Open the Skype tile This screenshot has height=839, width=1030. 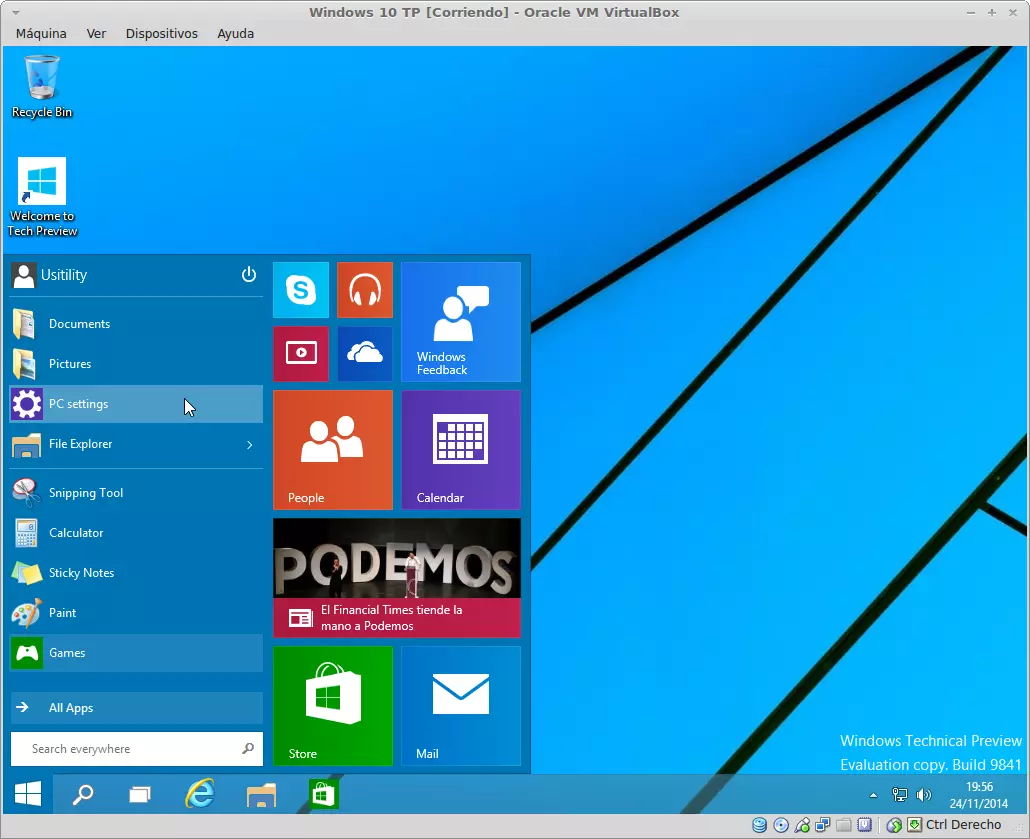pyautogui.click(x=300, y=290)
